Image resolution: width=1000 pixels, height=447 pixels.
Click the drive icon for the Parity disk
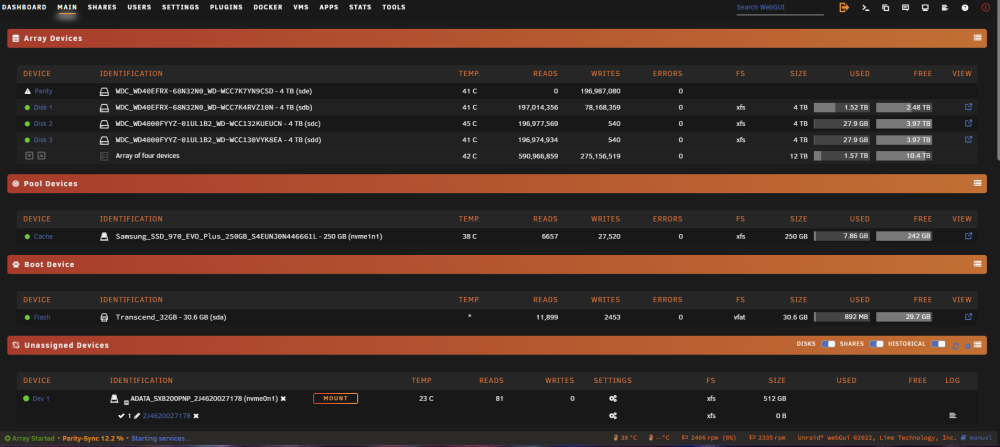105,91
